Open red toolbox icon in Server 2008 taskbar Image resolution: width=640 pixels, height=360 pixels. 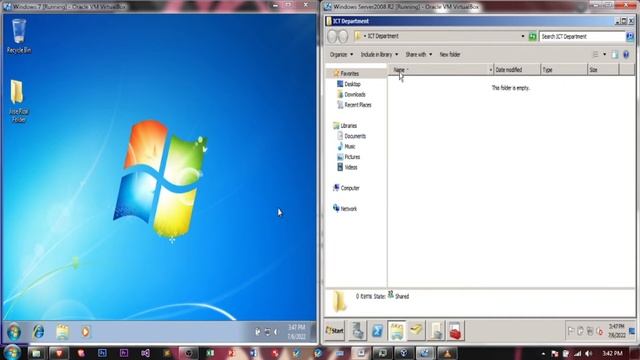coord(455,331)
